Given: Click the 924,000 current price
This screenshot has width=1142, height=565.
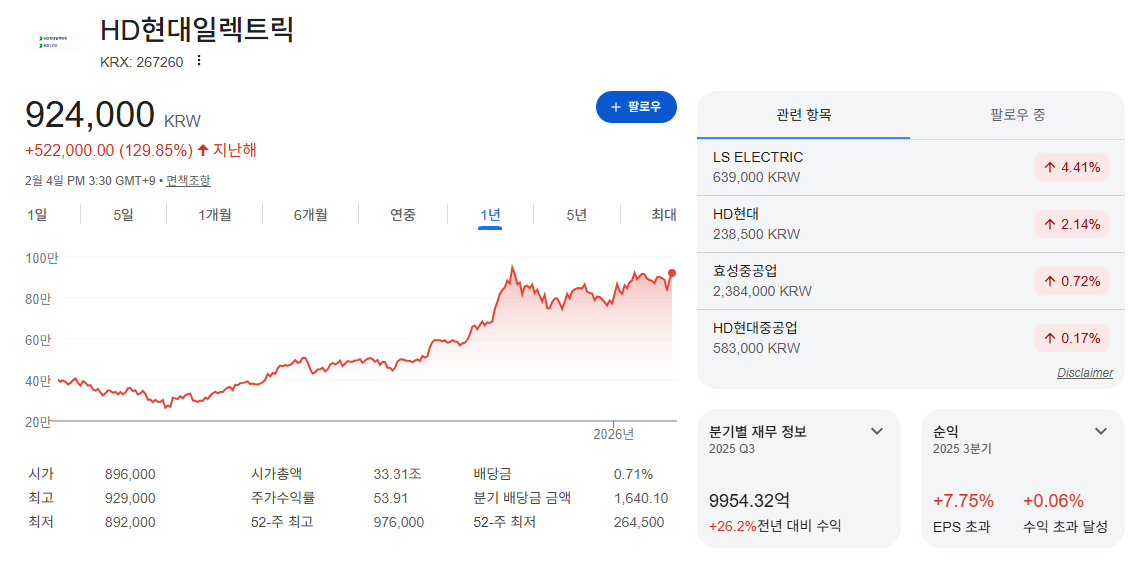Looking at the screenshot, I should (x=90, y=115).
